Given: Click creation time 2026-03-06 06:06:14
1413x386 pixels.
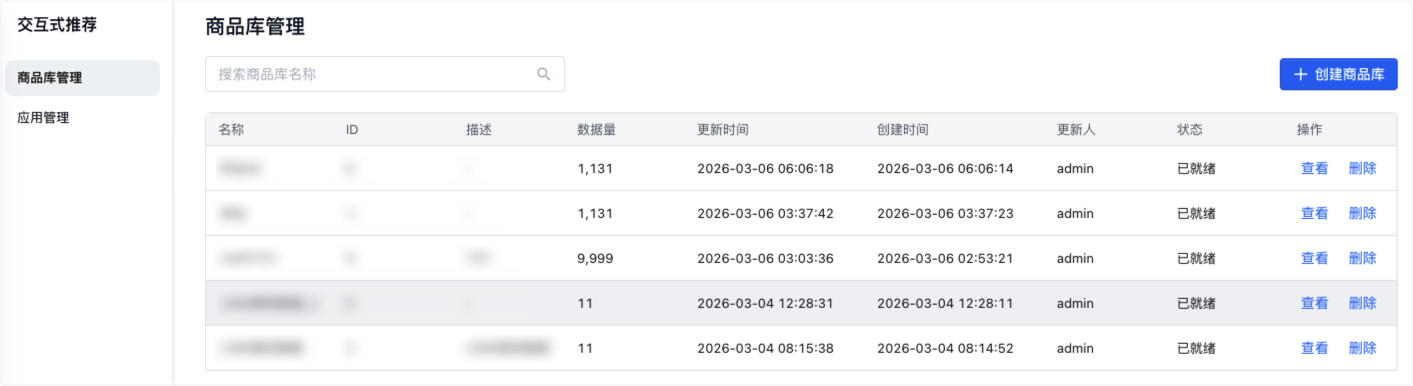Looking at the screenshot, I should point(945,168).
